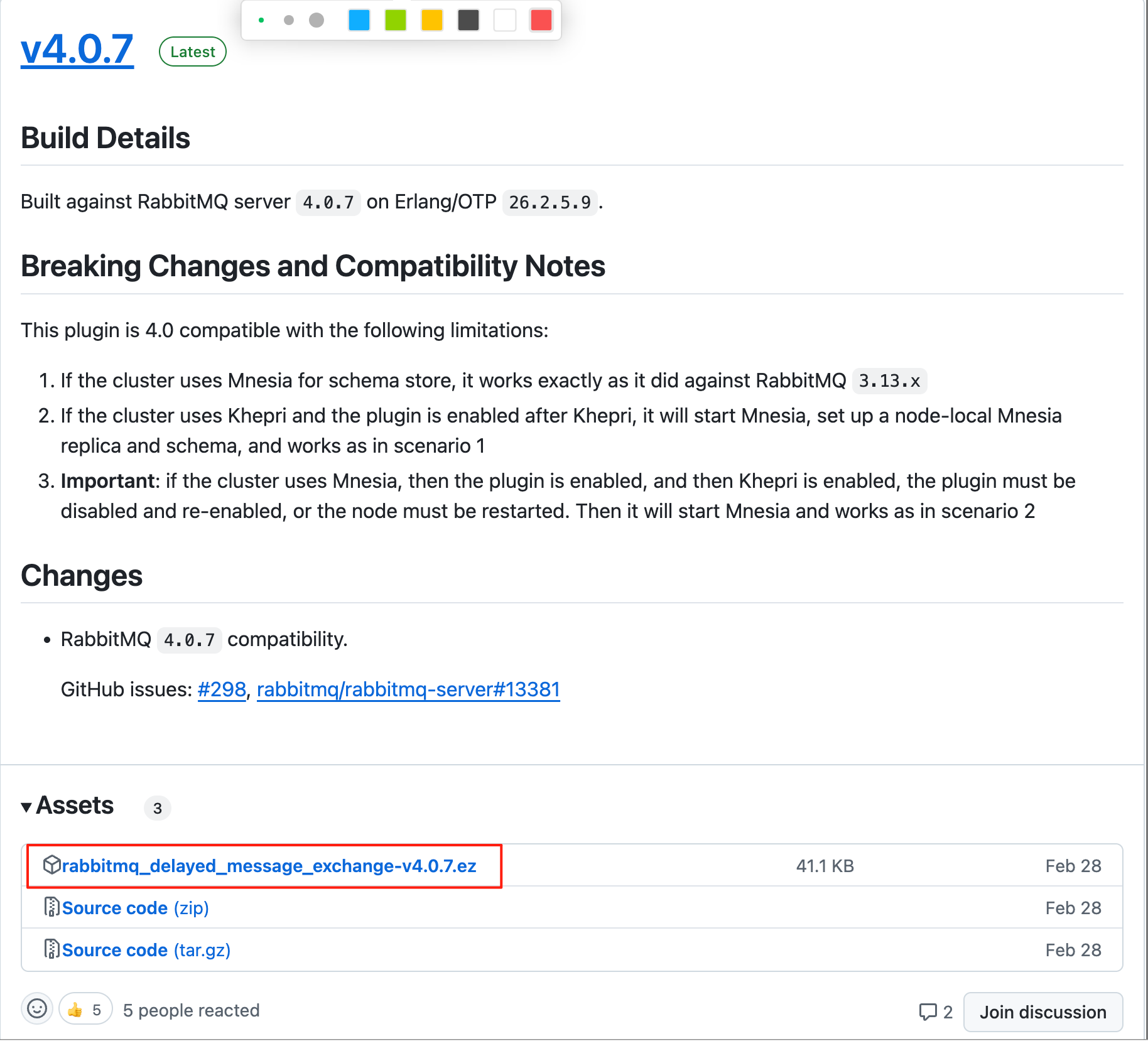Open the comment icon showing 2 comments
Screen dimensions: 1148x1041
pos(936,1011)
